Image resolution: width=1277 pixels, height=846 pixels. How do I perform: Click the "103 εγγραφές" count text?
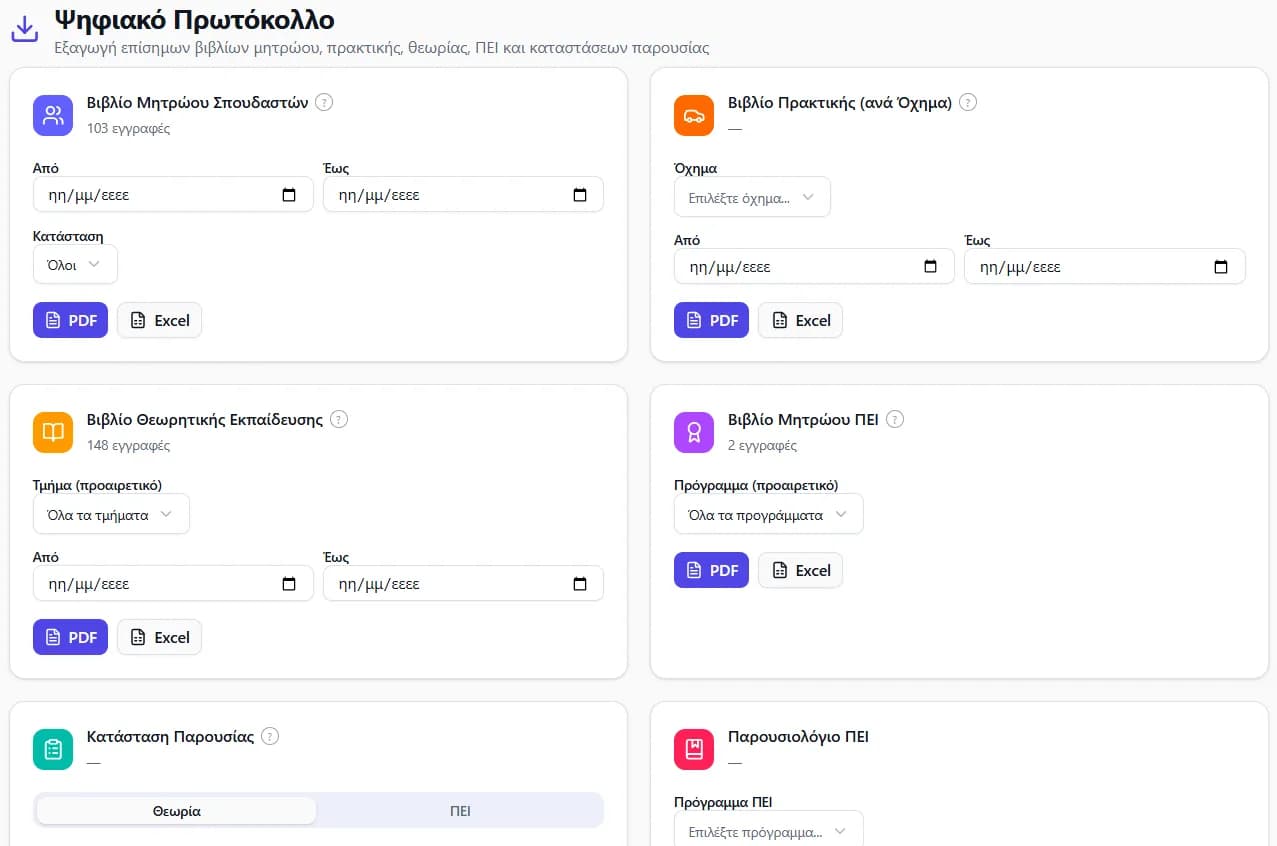(x=128, y=128)
